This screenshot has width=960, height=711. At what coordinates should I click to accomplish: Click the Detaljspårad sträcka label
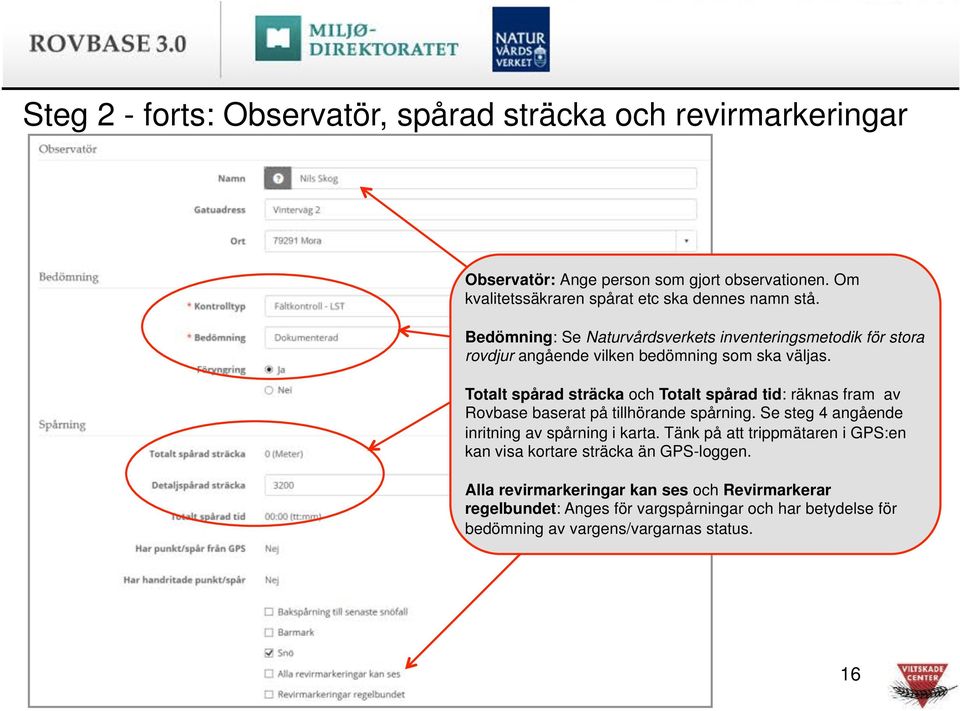(x=198, y=485)
